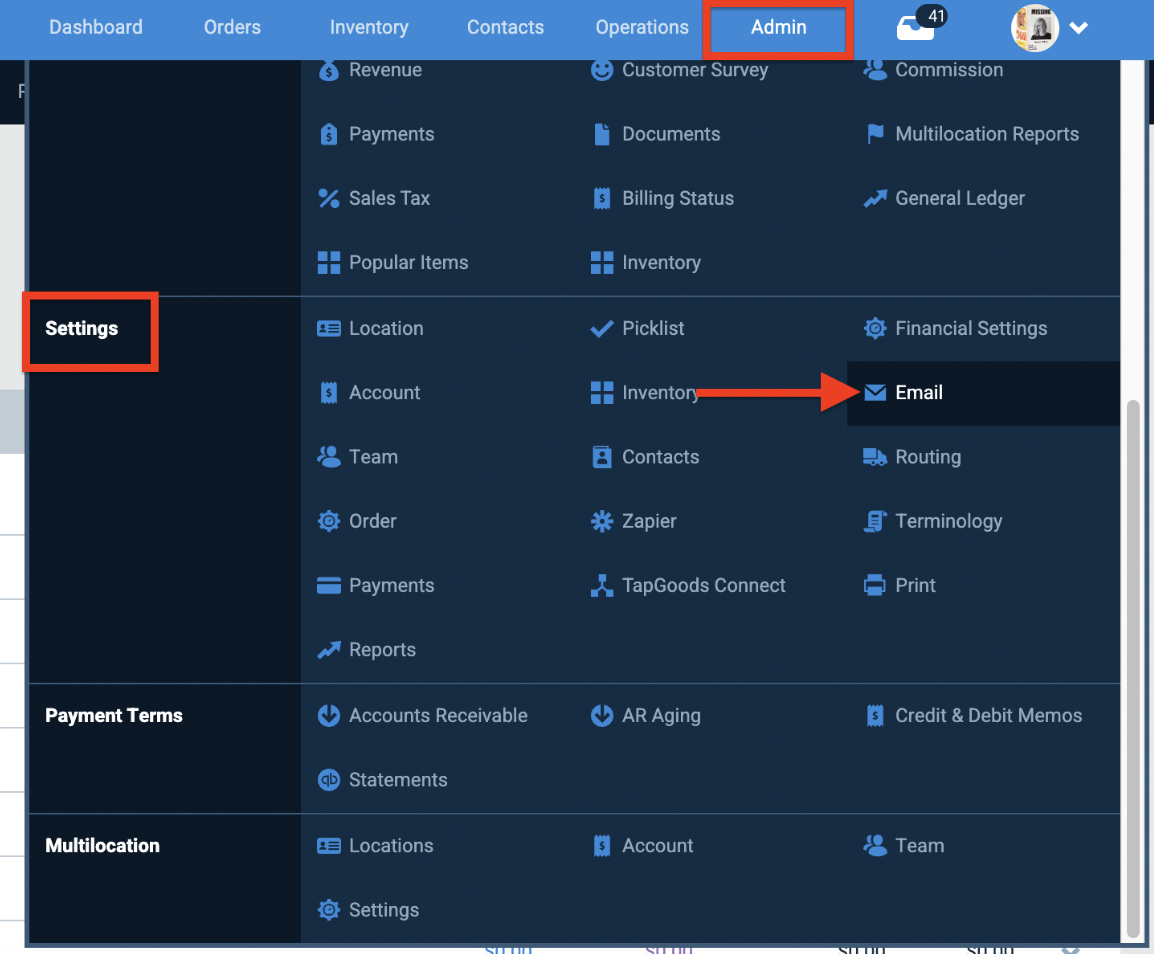Click the Team people icon in Settings
This screenshot has height=954, width=1154.
click(x=328, y=456)
